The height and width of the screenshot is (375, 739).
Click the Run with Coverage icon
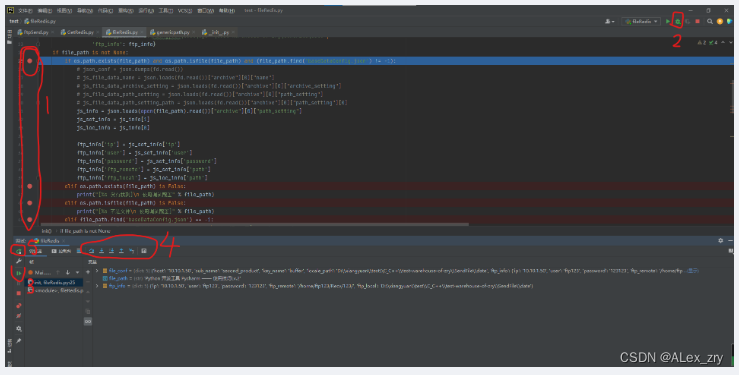tap(688, 21)
